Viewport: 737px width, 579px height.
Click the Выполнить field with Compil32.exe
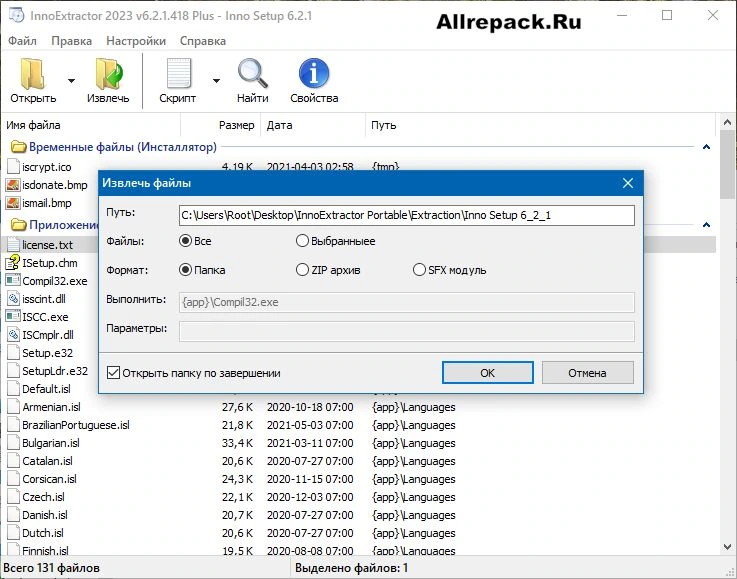pyautogui.click(x=407, y=302)
